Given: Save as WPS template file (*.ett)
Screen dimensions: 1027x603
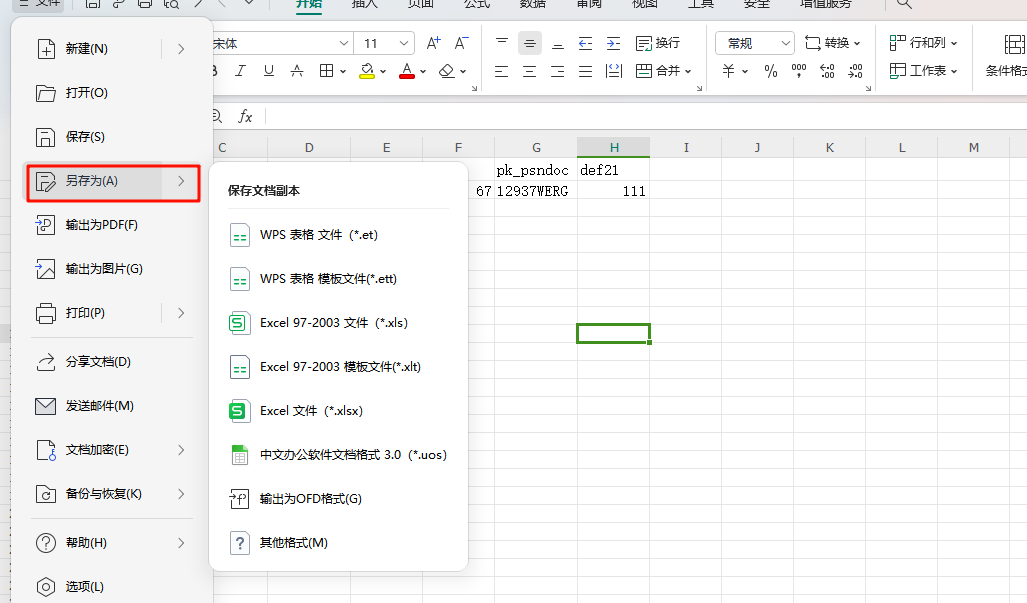Looking at the screenshot, I should pyautogui.click(x=338, y=279).
